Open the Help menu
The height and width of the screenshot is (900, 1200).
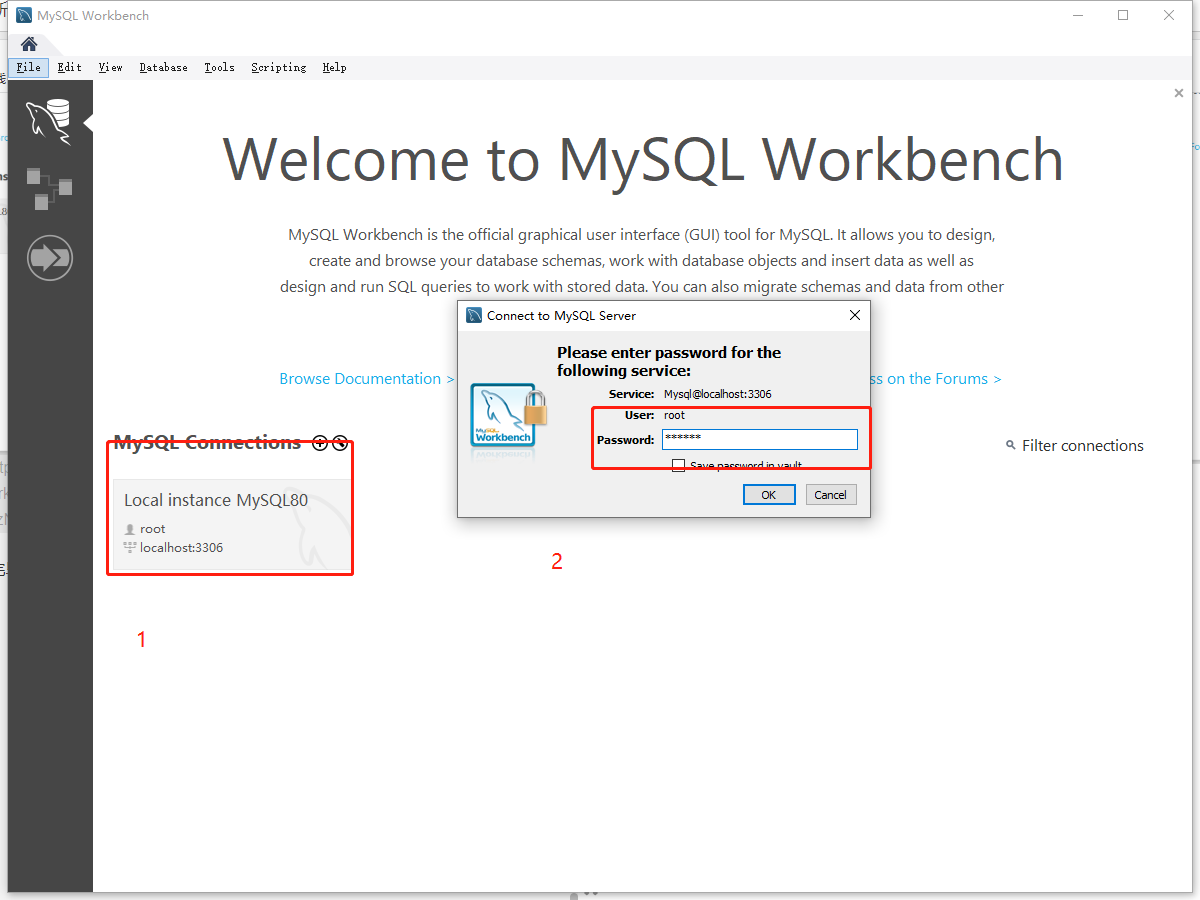coord(335,67)
